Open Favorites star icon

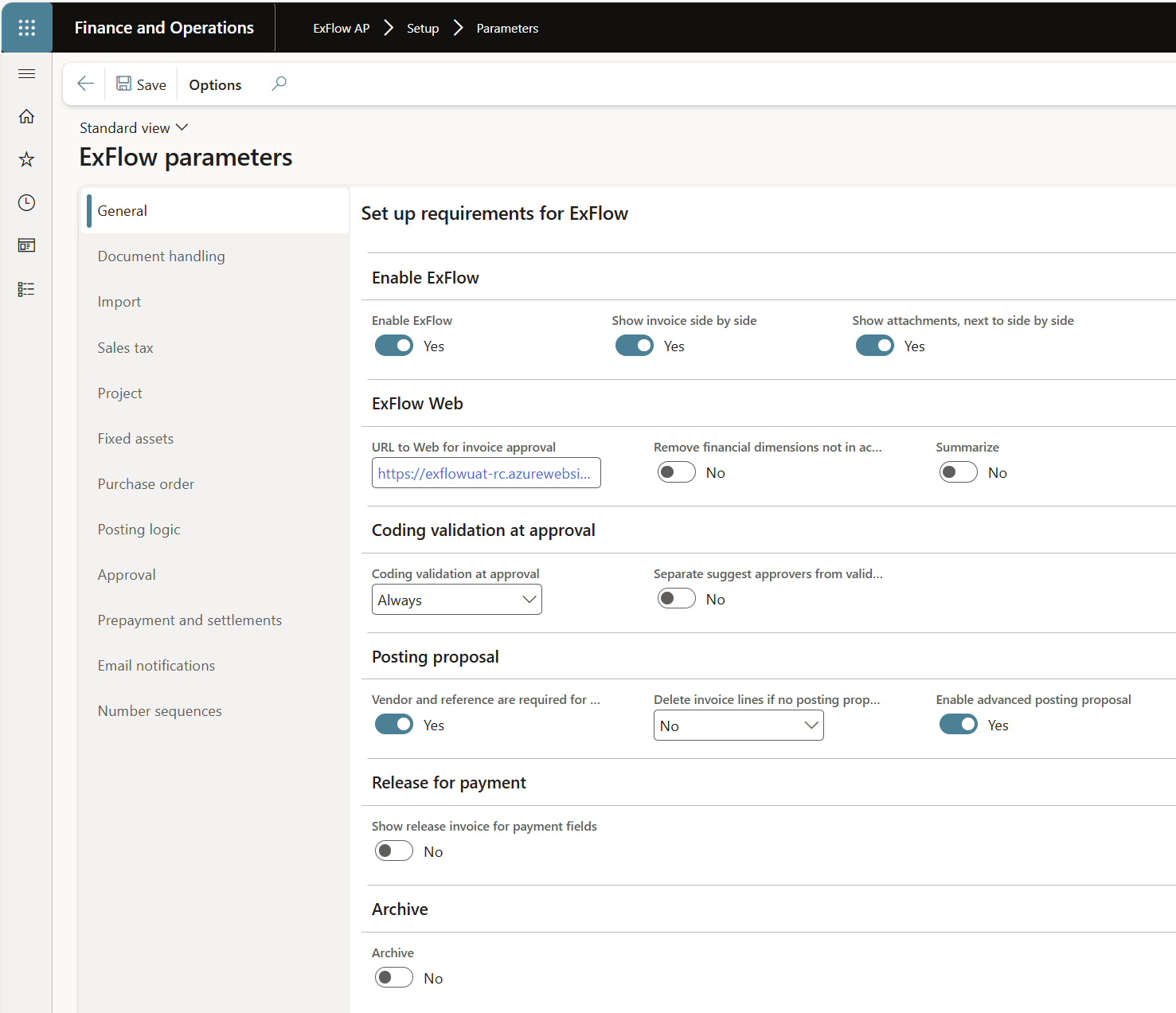pyautogui.click(x=26, y=159)
